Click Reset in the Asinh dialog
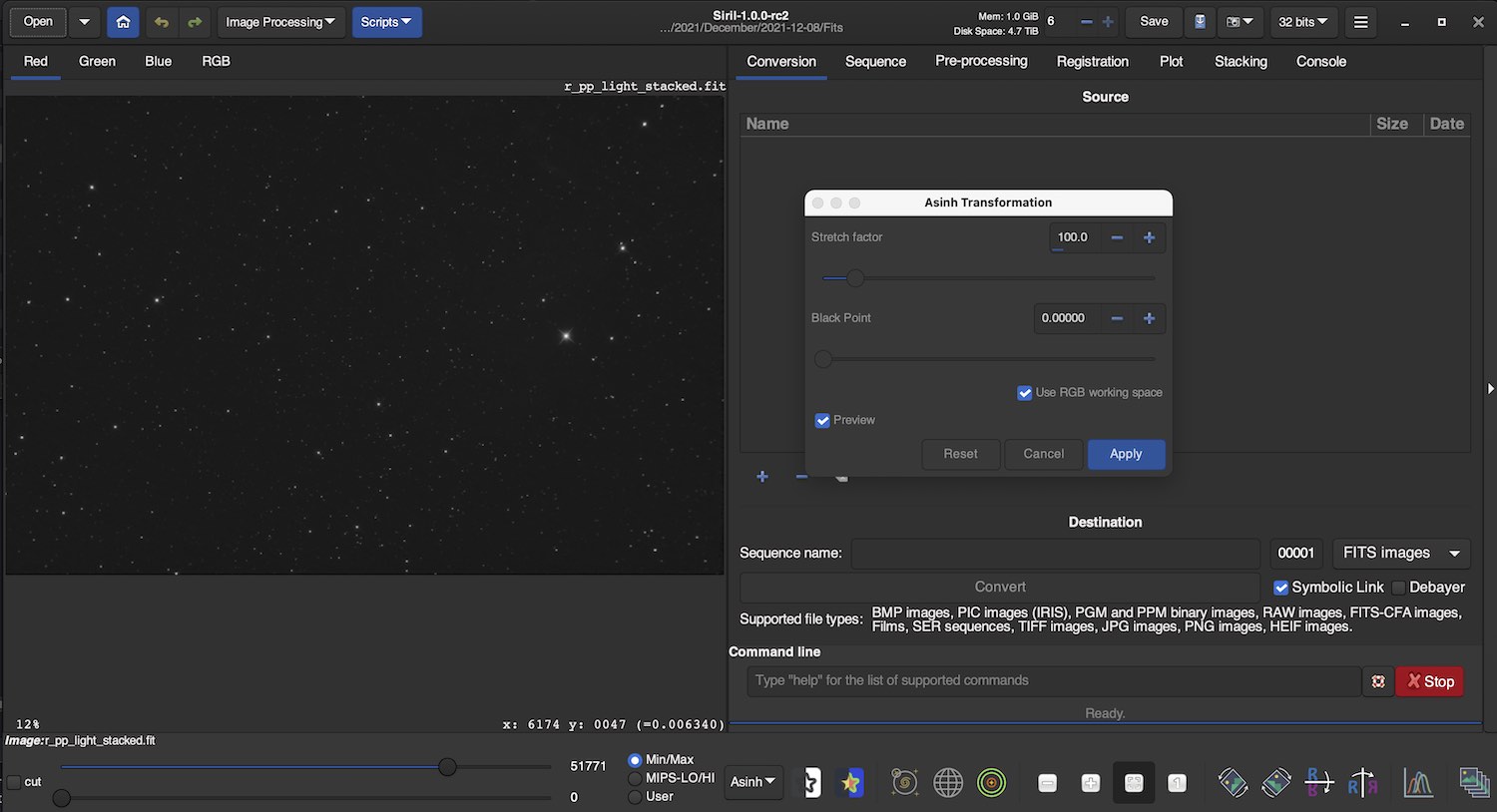 960,454
